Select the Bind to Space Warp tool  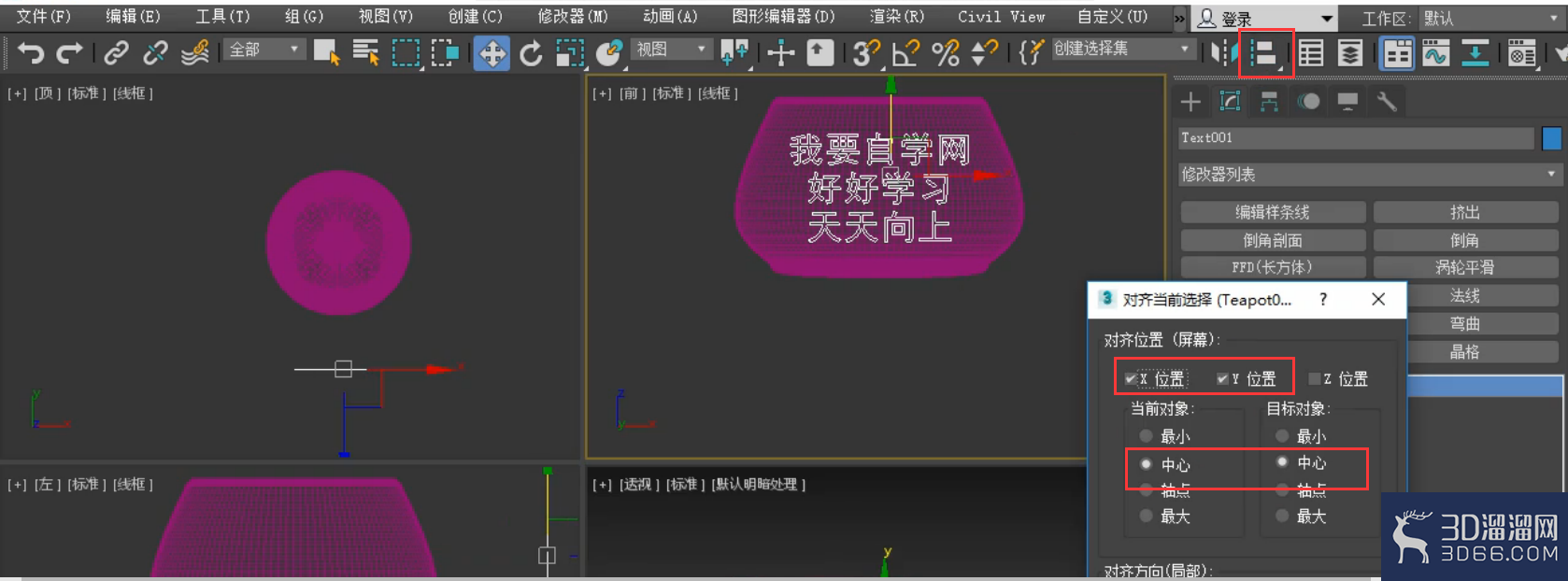point(194,53)
